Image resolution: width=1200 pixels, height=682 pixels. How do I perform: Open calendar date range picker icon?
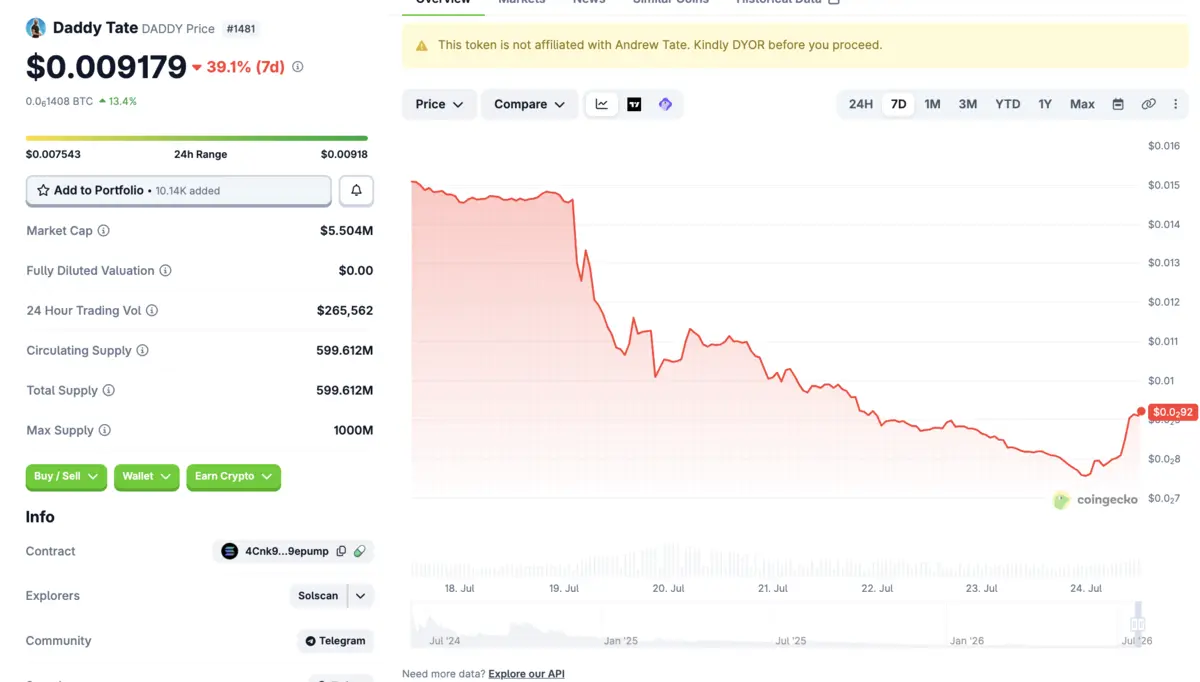click(1118, 104)
